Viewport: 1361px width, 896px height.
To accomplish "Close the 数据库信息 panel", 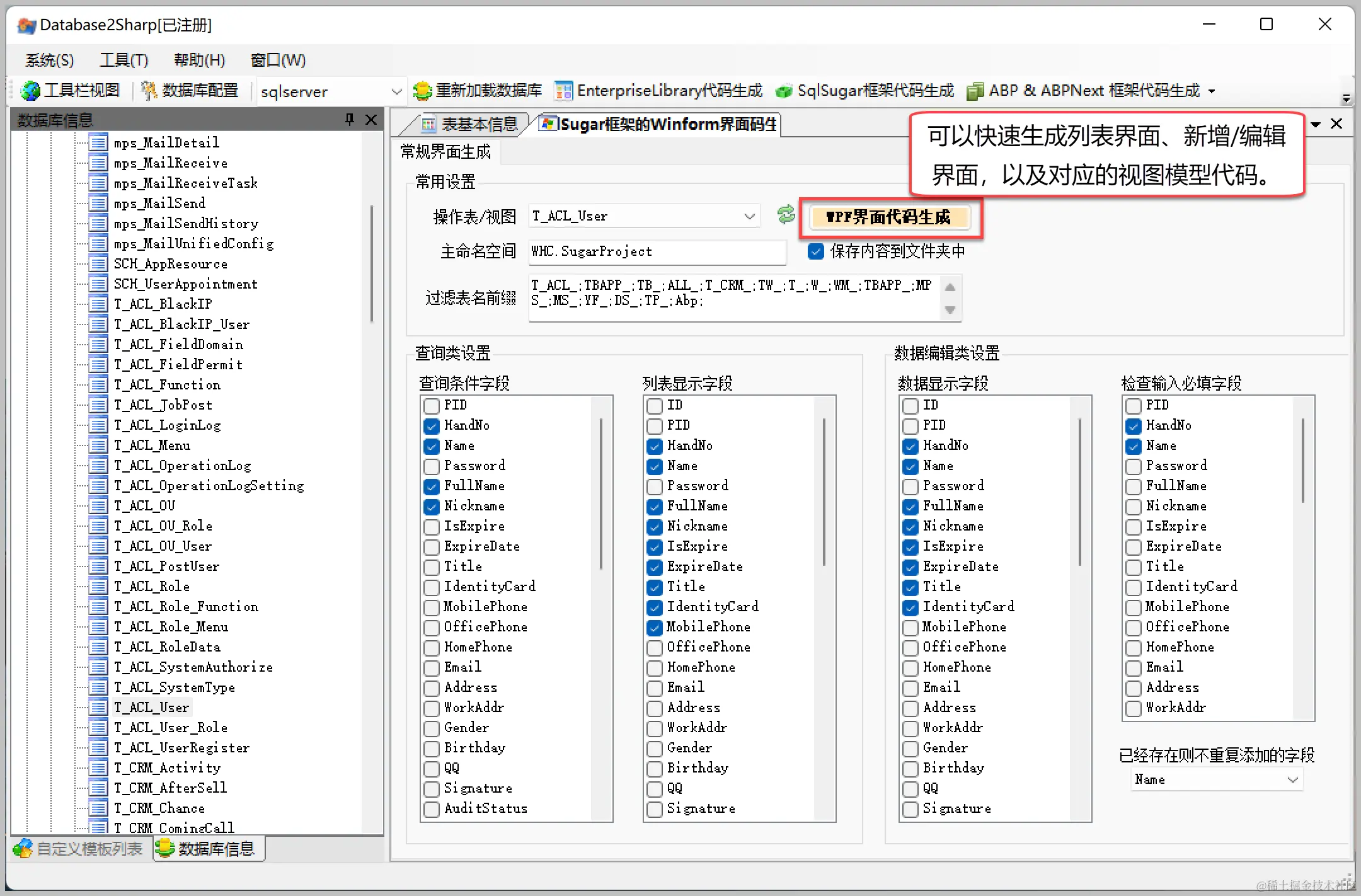I will tap(370, 119).
